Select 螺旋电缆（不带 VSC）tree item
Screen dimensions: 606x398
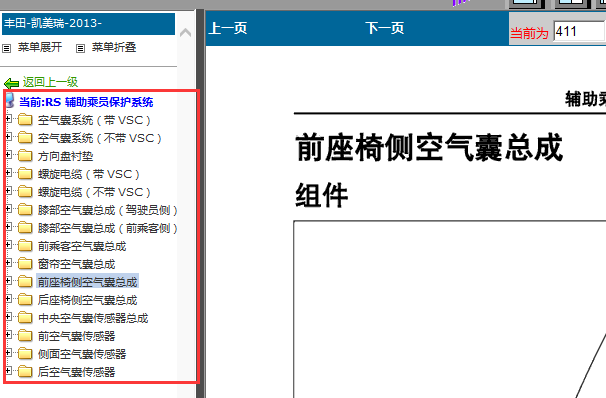94,192
